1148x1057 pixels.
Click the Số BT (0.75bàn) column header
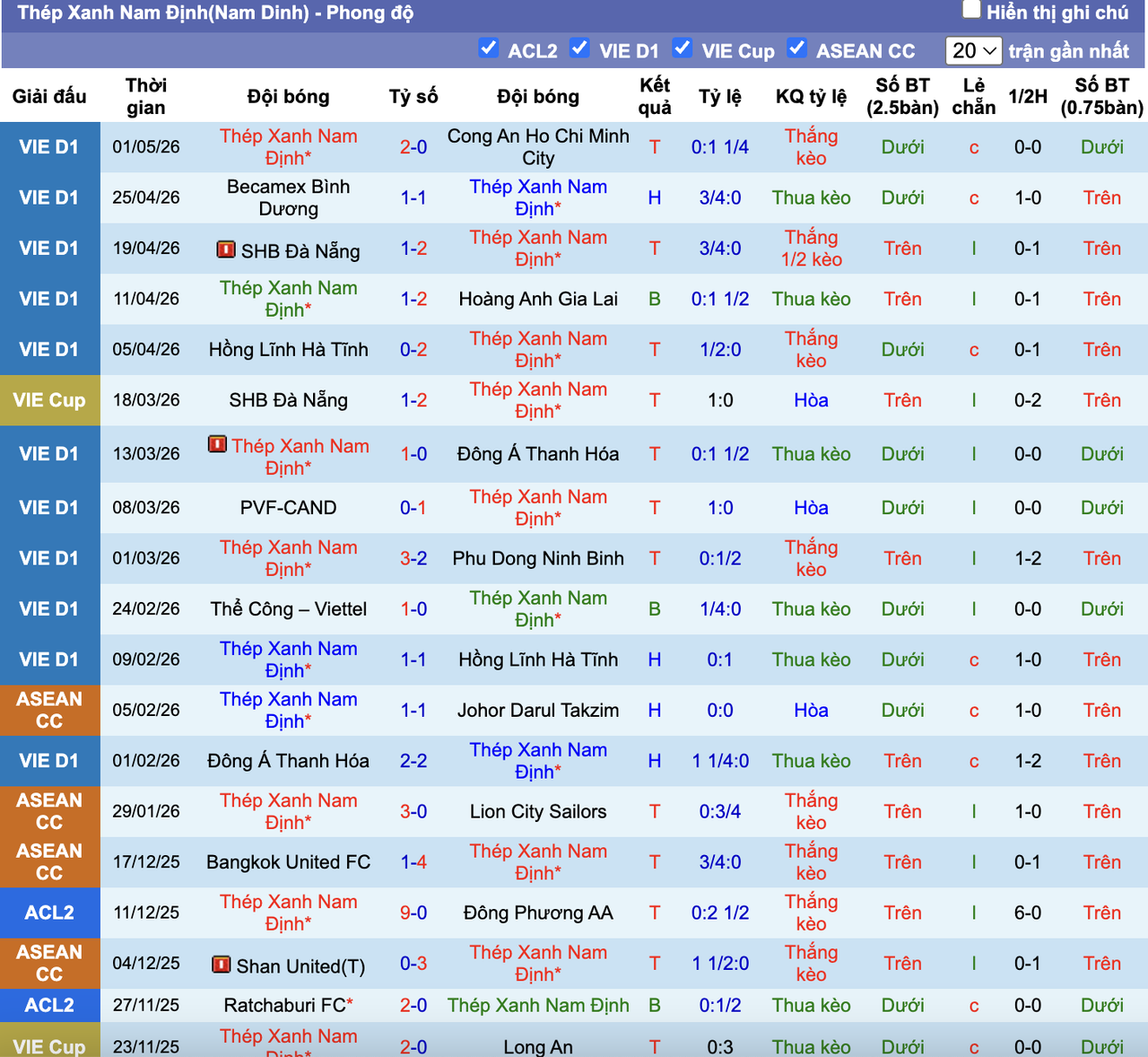(1102, 96)
